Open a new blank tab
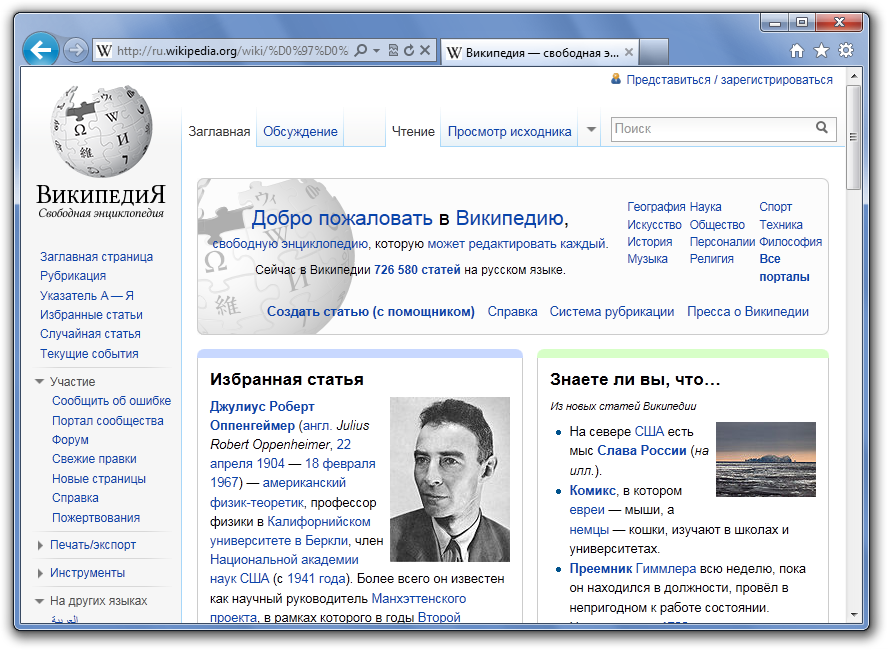This screenshot has width=888, height=650. click(x=654, y=52)
